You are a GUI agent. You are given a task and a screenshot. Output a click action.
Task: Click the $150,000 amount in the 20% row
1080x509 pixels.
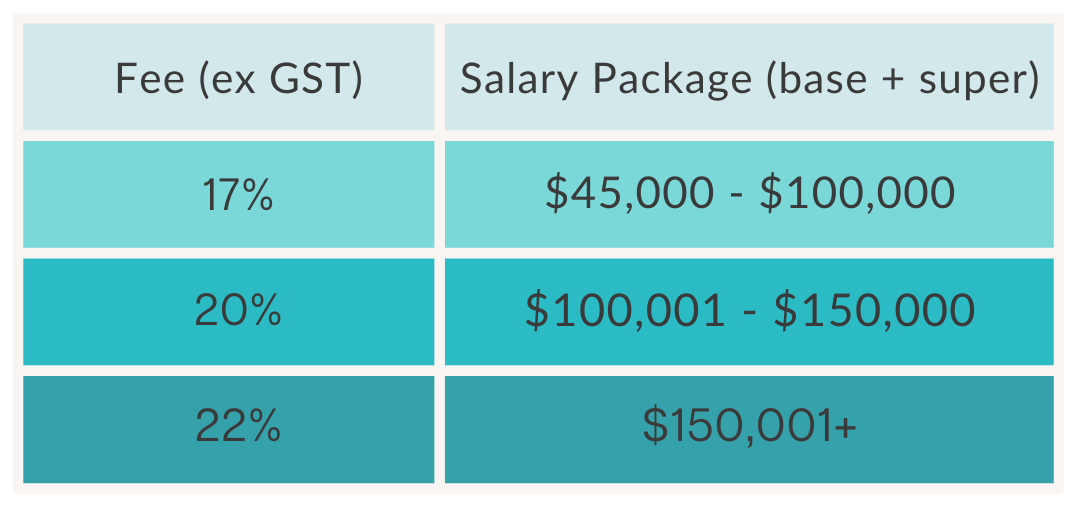(873, 311)
